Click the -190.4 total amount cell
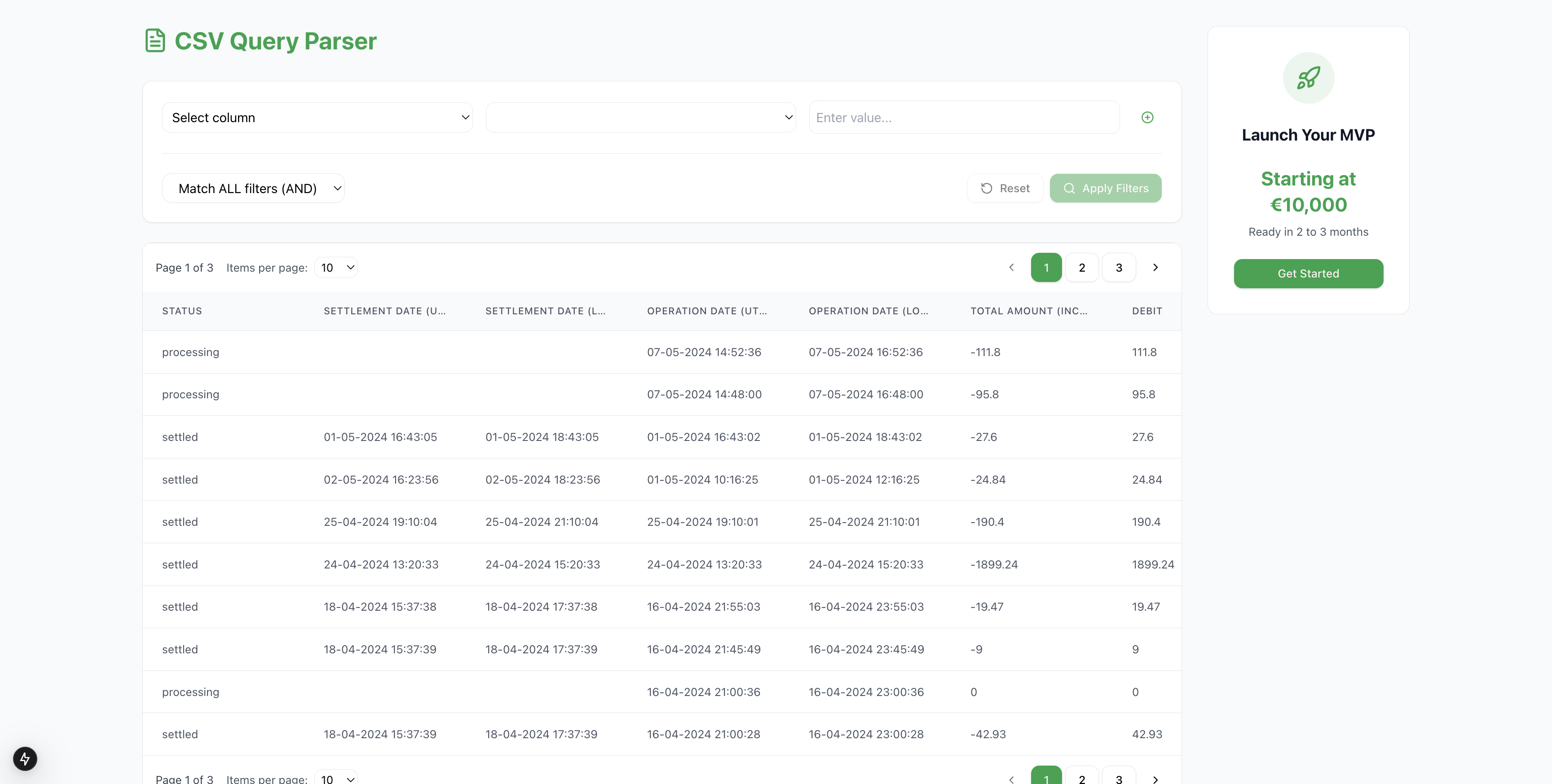This screenshot has height=784, width=1552. [x=987, y=522]
